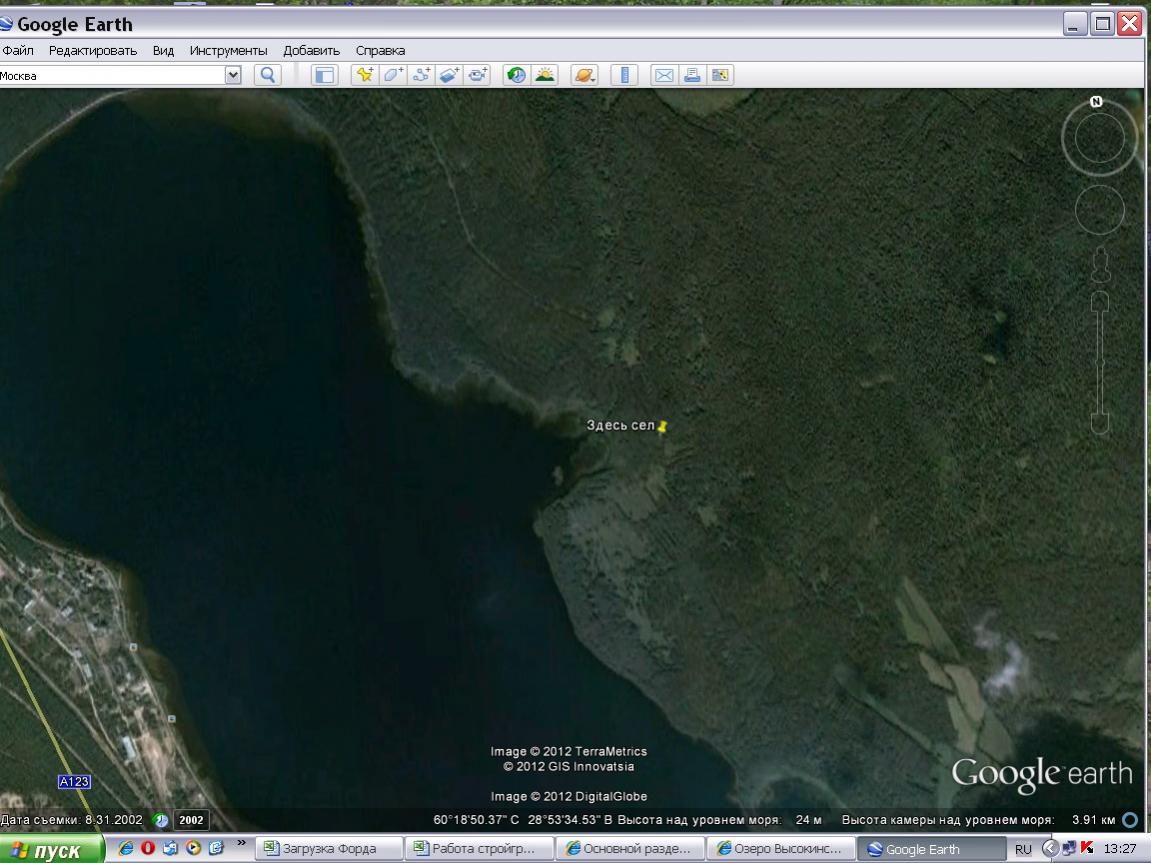The height and width of the screenshot is (863, 1151).
Task: Toggle the sidebar panel icon
Action: click(324, 75)
